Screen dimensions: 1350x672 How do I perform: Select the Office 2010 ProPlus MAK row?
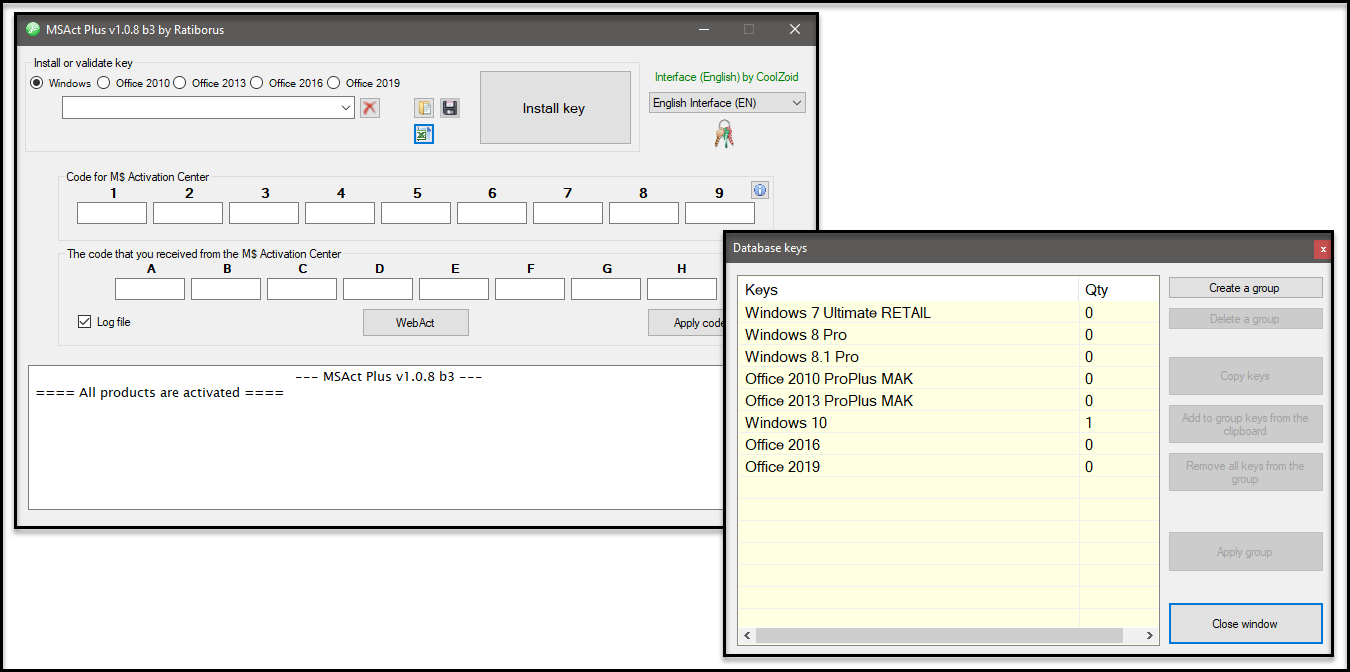point(948,379)
